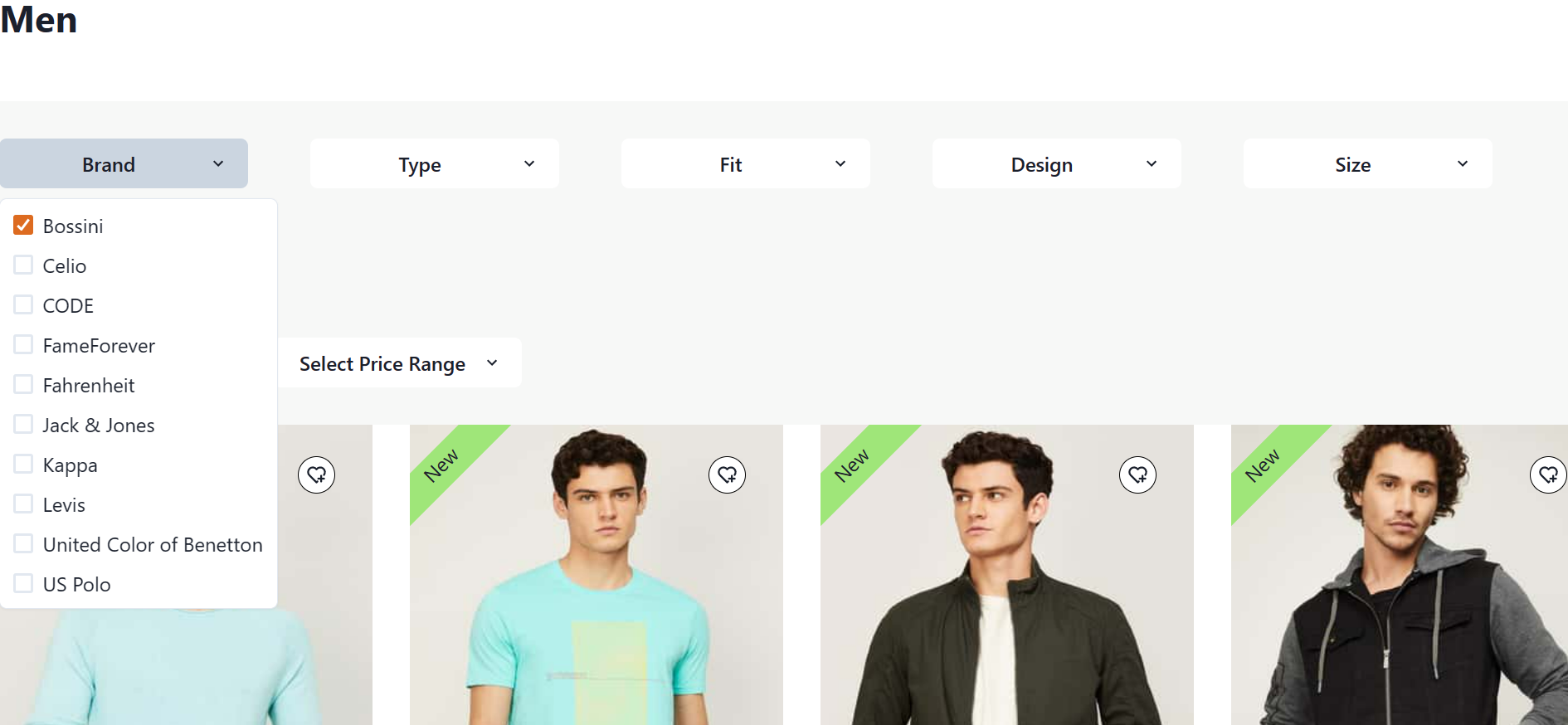
Task: Add the first product to the wishlist with its heart icon
Action: 316,474
